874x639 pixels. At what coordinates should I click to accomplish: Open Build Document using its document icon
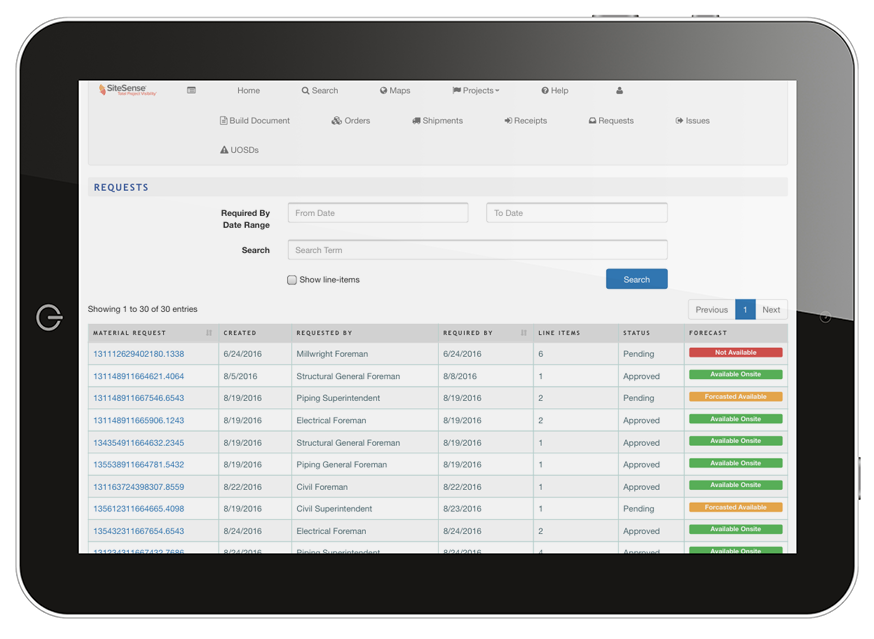tap(224, 120)
